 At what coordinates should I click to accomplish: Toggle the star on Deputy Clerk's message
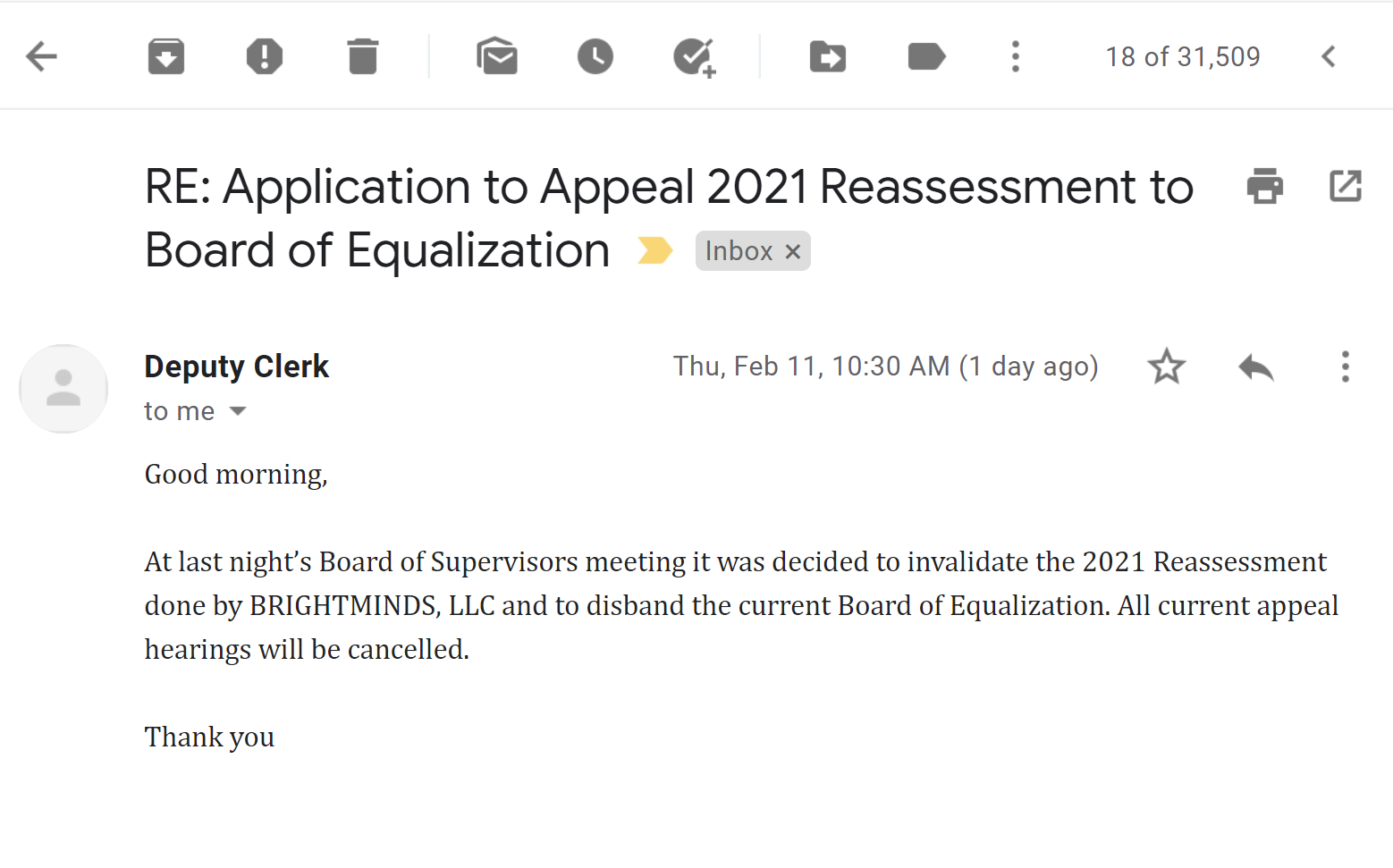click(x=1167, y=367)
